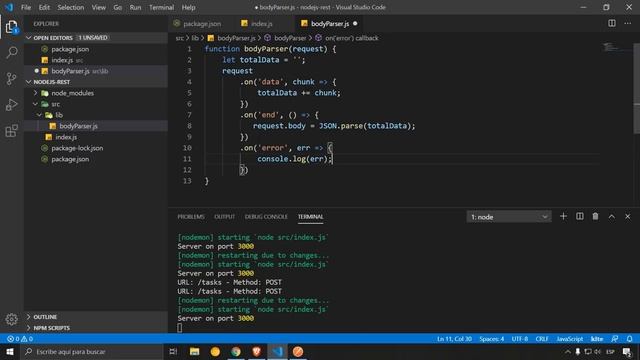Click the feedback icon in status bar
This screenshot has height=360, width=640.
614,339
